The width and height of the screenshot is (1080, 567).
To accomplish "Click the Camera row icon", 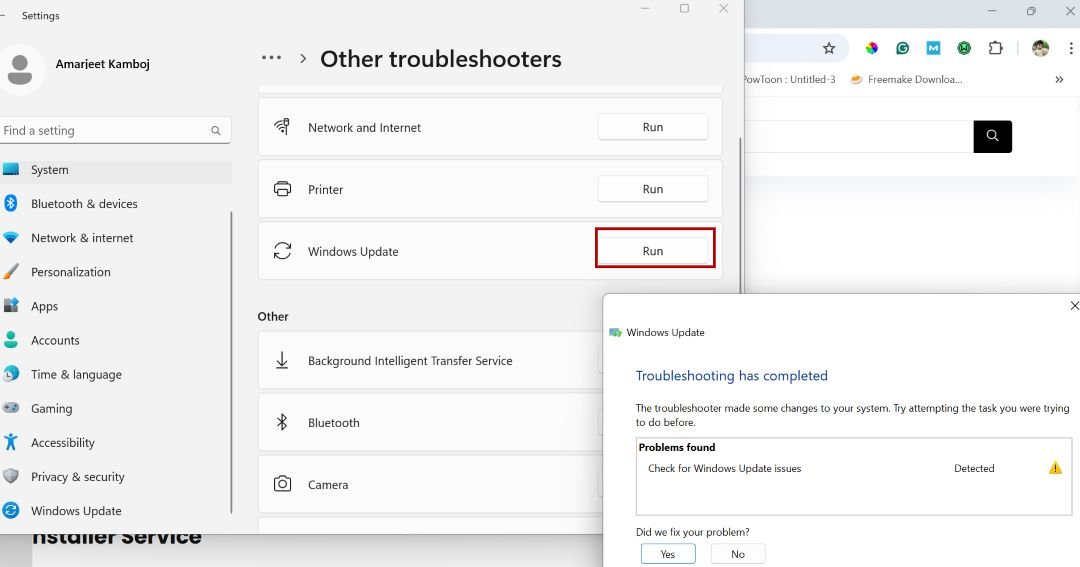I will pyautogui.click(x=282, y=484).
